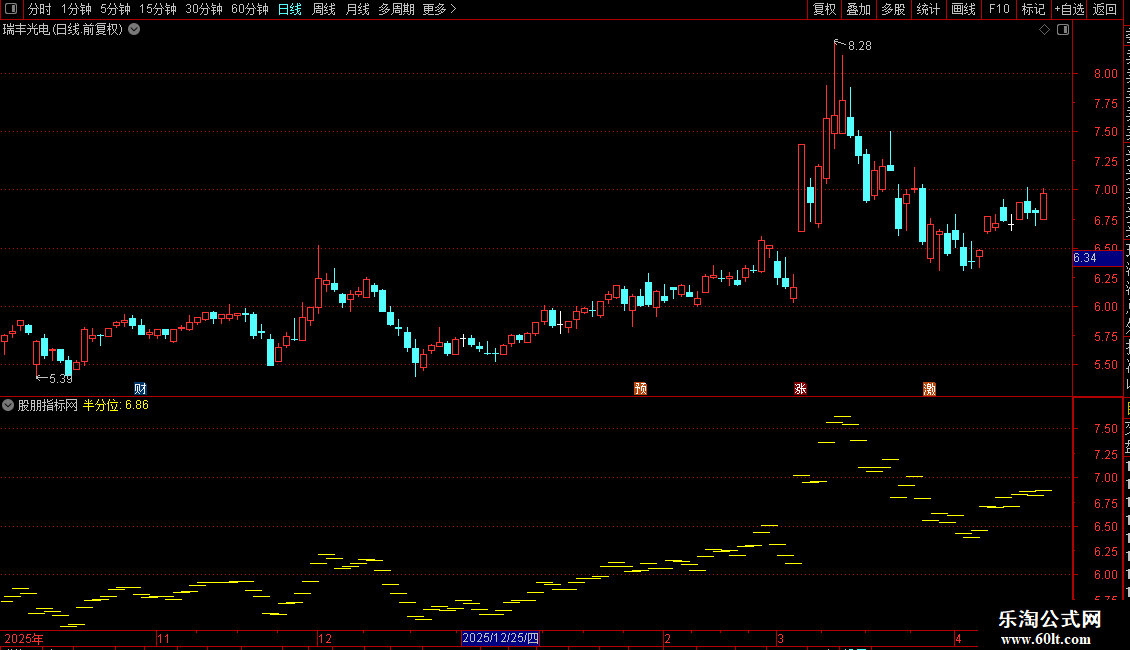The width and height of the screenshot is (1130, 650).
Task: Open the 多周期 multi-period view
Action: pyautogui.click(x=396, y=9)
